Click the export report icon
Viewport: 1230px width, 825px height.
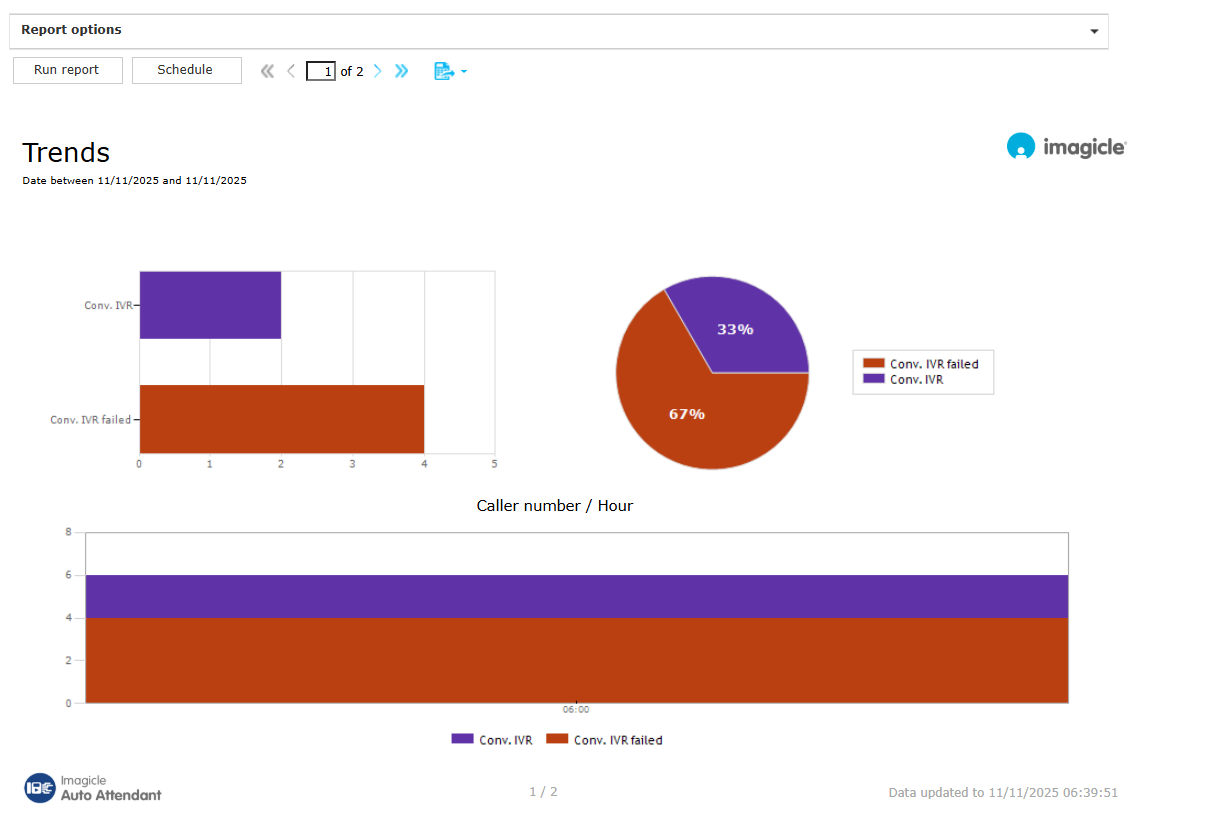coord(443,71)
